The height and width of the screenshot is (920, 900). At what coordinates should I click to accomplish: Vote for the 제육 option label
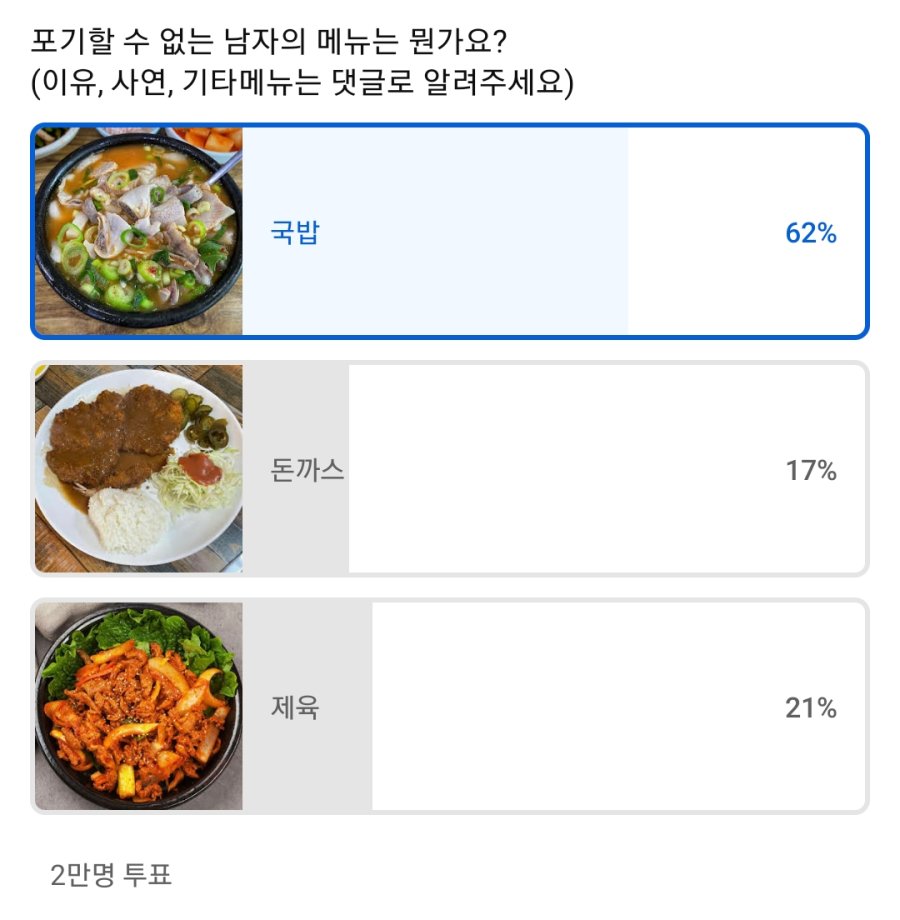(295, 708)
